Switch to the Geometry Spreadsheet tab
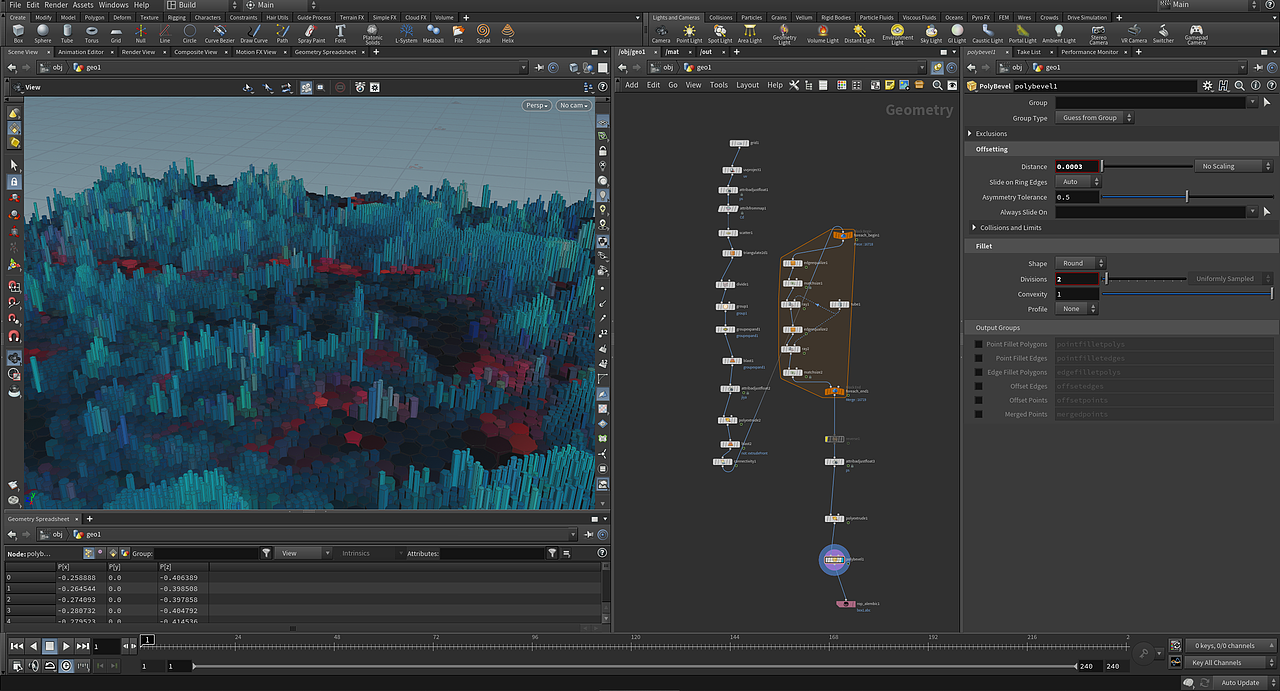This screenshot has width=1280, height=691. click(325, 52)
